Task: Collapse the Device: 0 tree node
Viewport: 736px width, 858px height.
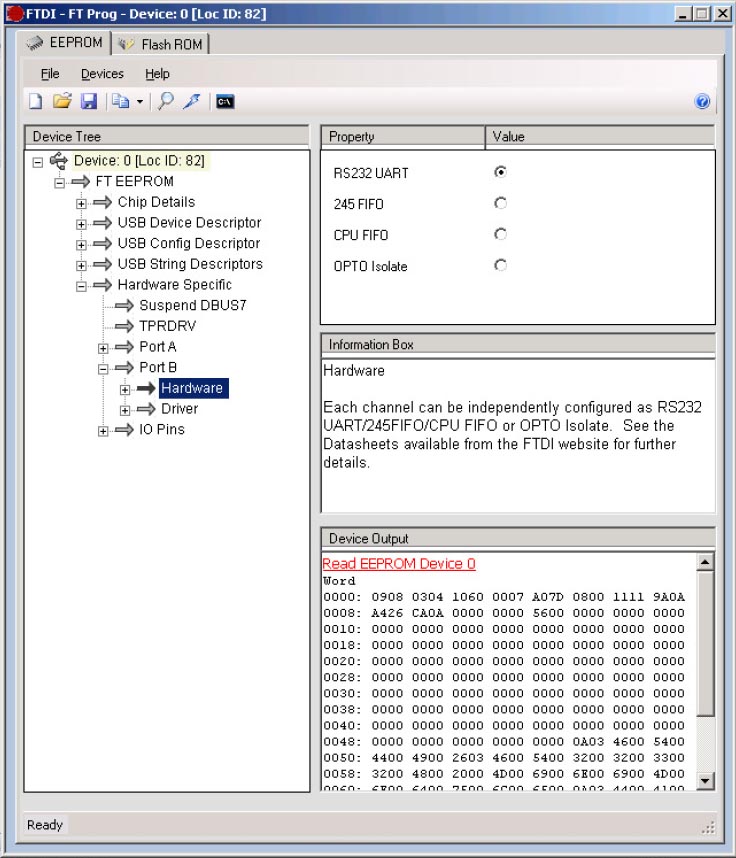Action: 38,162
